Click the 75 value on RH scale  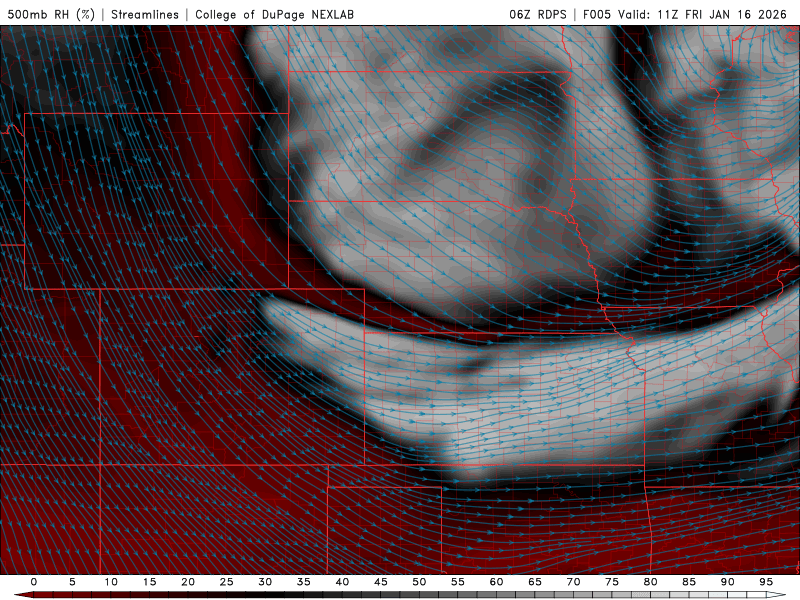(612, 582)
